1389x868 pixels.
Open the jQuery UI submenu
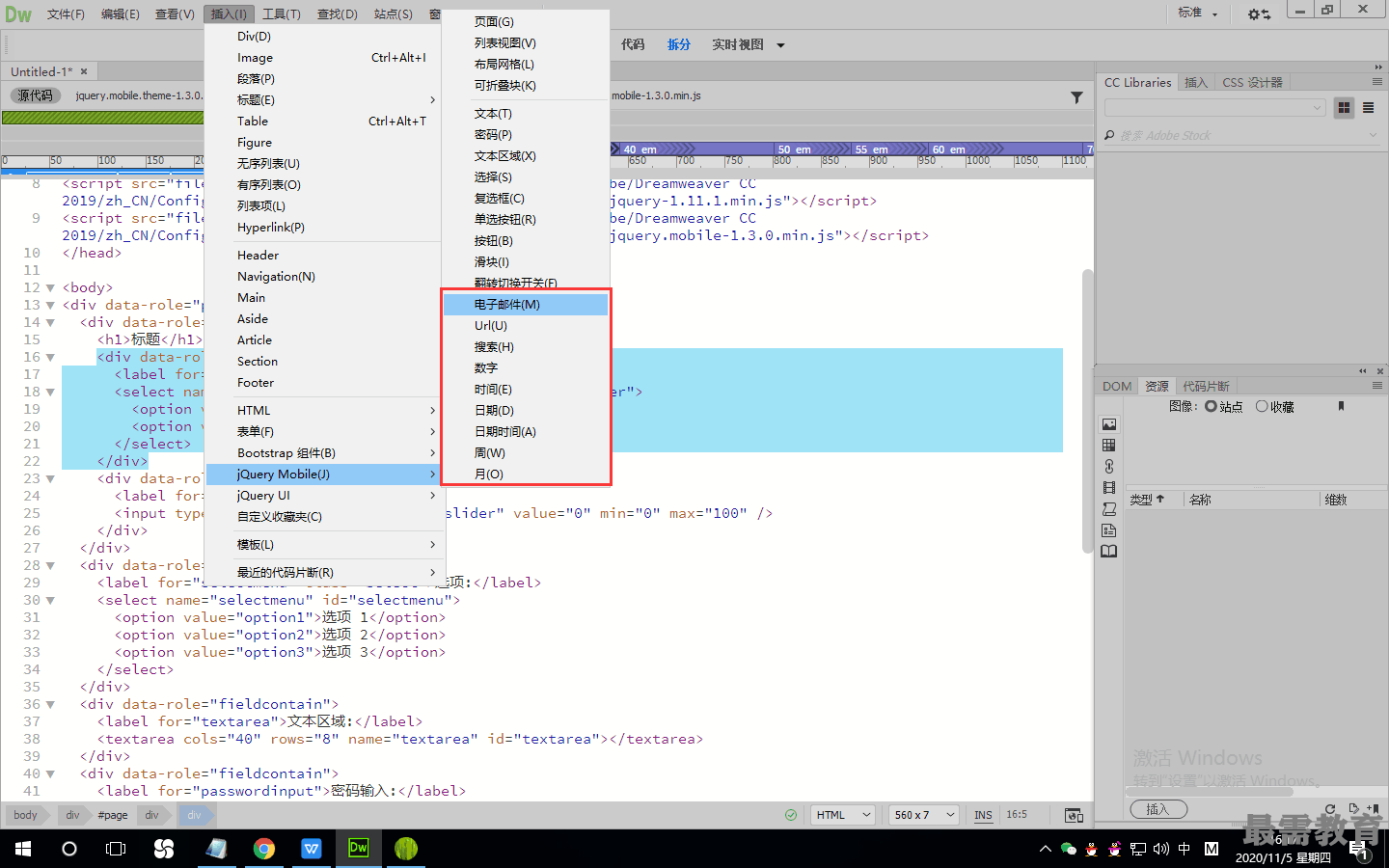click(x=322, y=496)
